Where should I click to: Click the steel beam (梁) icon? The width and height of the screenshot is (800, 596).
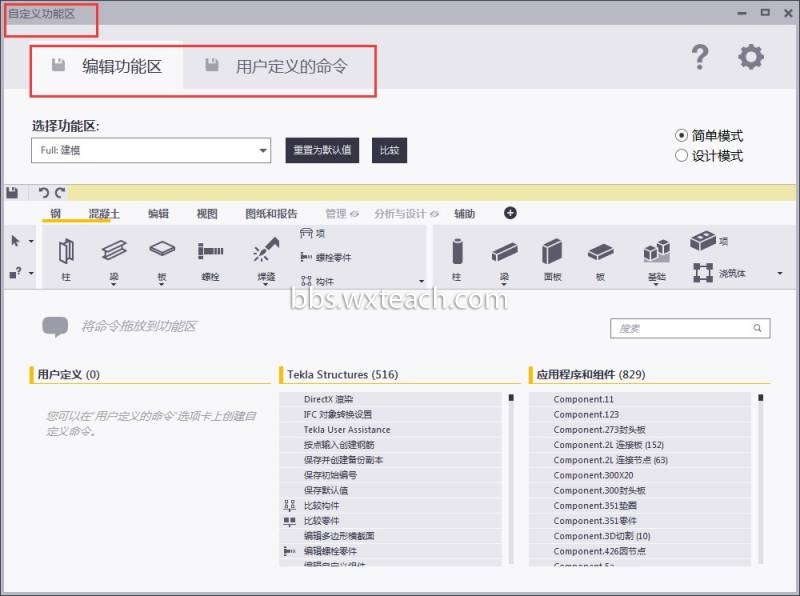[x=114, y=250]
